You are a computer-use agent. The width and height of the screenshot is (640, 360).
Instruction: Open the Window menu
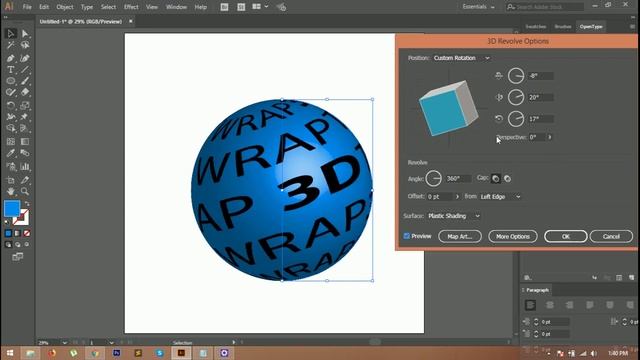pyautogui.click(x=176, y=7)
